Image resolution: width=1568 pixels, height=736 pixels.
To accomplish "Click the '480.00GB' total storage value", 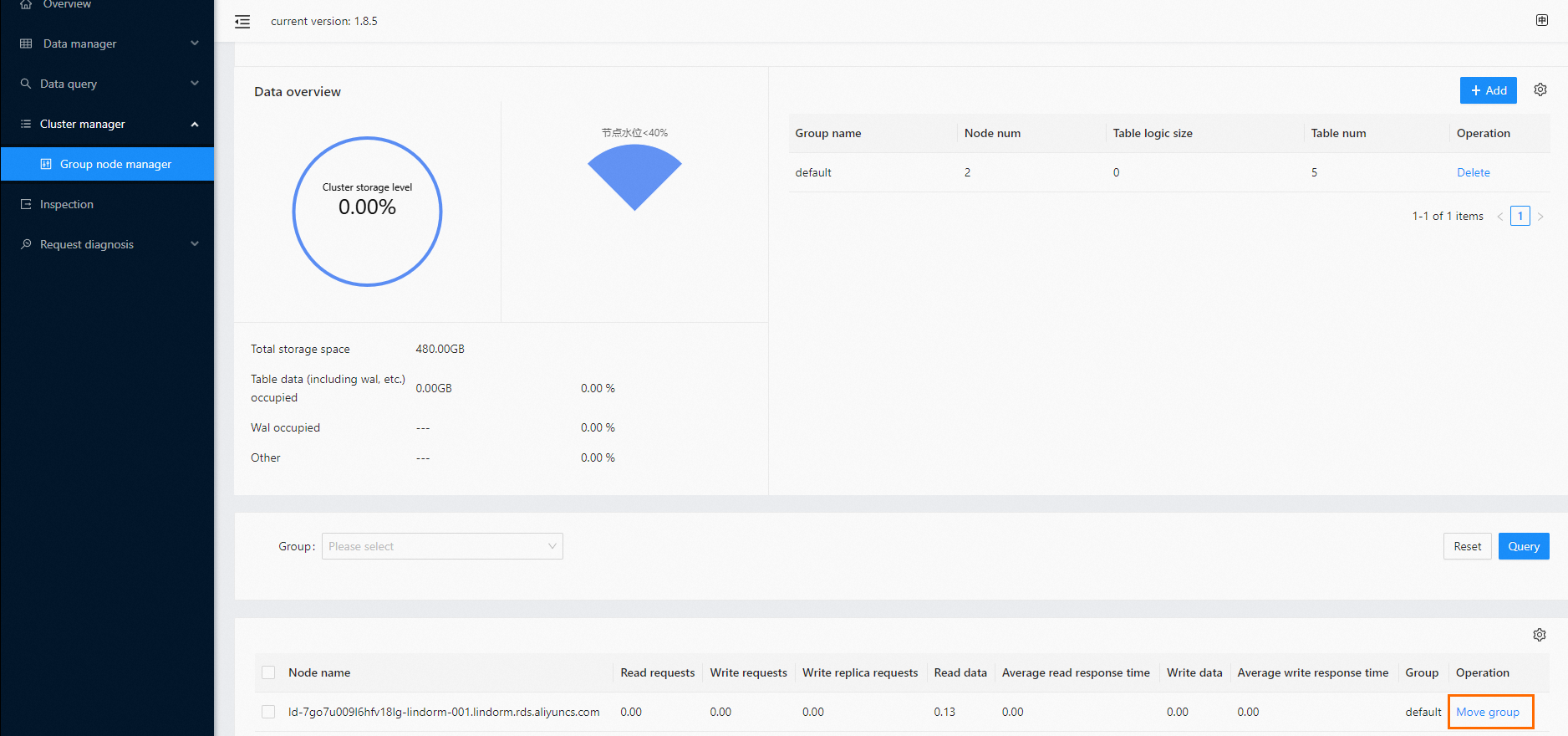I will (x=440, y=349).
